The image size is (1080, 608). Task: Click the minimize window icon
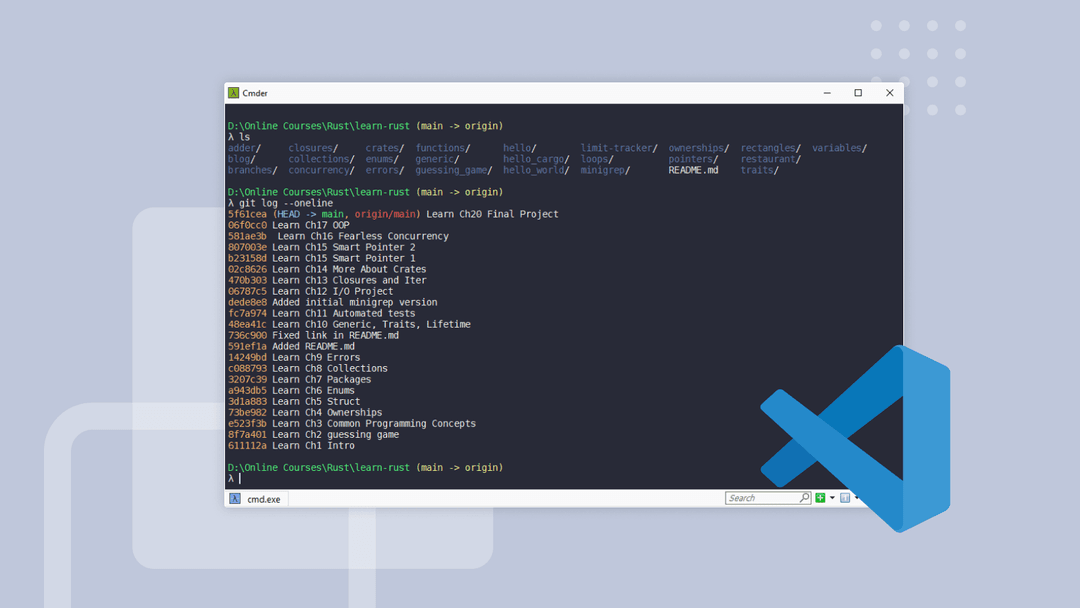click(826, 92)
